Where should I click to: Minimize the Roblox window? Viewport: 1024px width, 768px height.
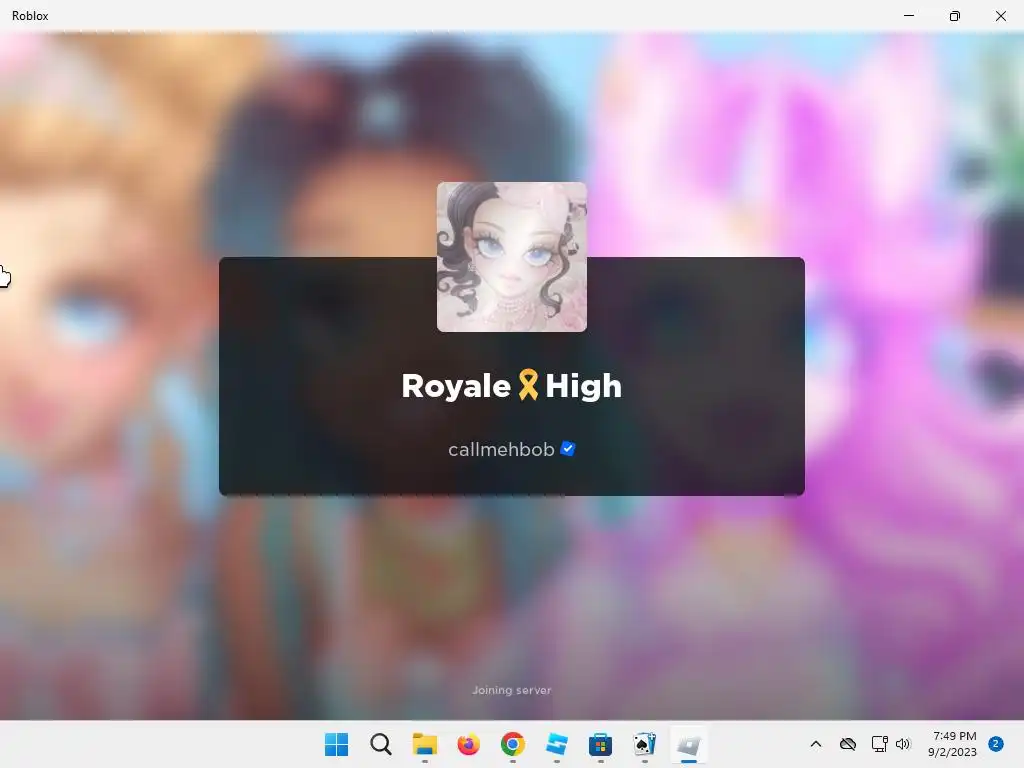point(908,15)
